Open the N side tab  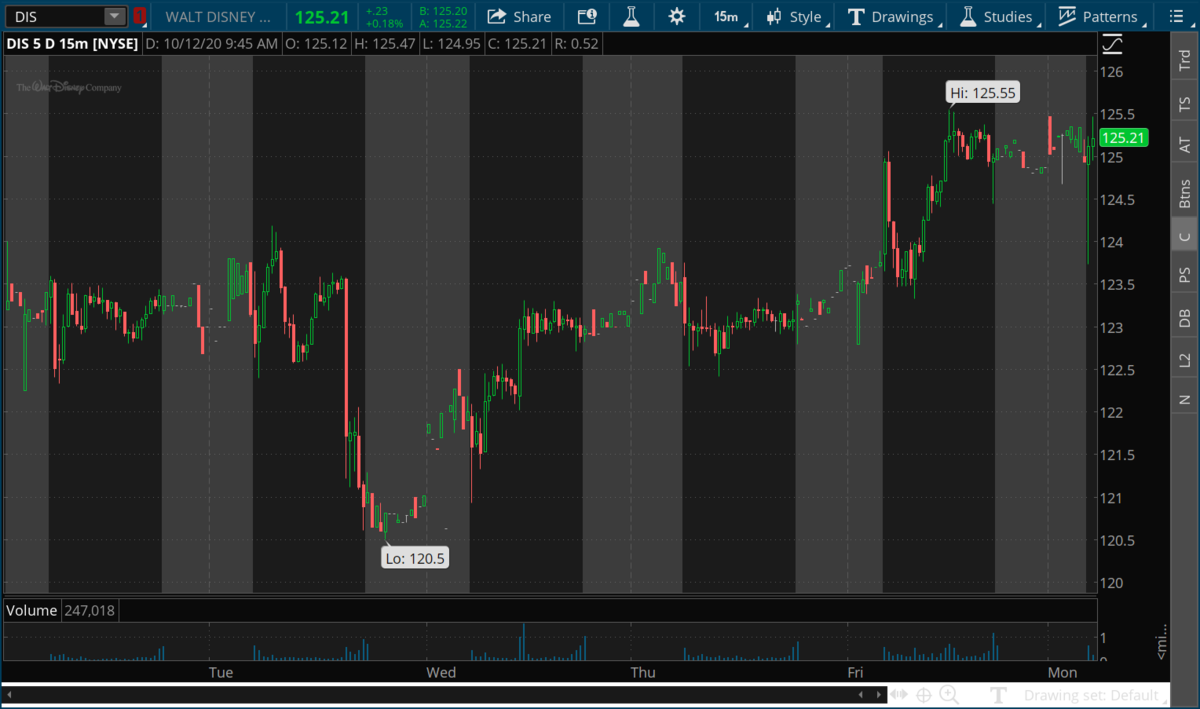pyautogui.click(x=1184, y=399)
